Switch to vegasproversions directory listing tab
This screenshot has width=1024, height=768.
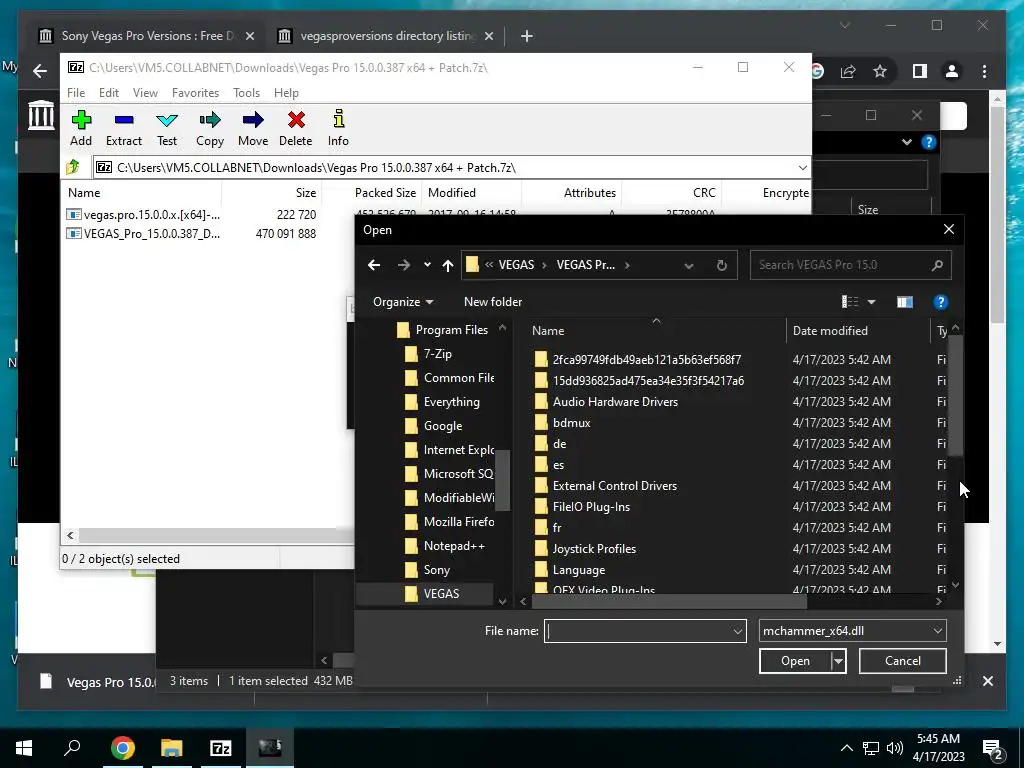[387, 36]
